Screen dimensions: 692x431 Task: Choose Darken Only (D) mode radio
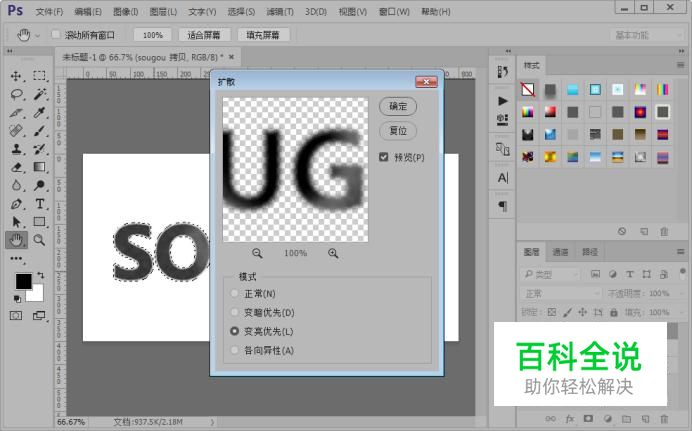tap(234, 312)
